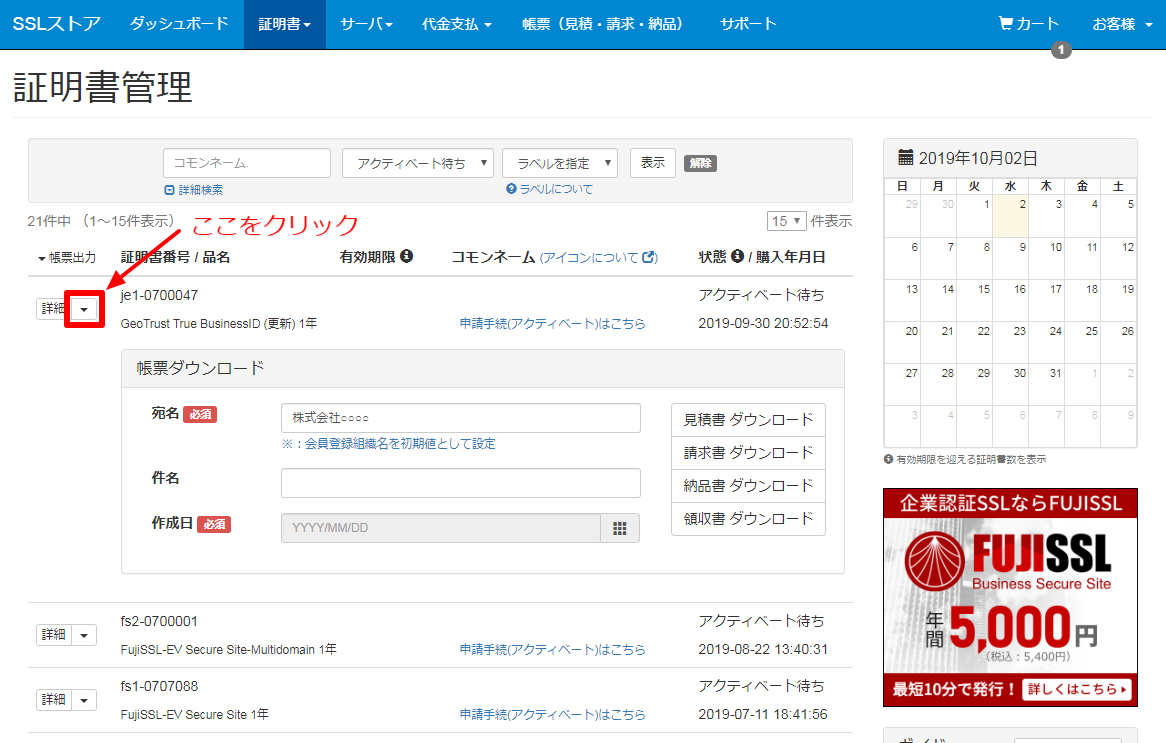Click the 宛名 input field
Image resolution: width=1166 pixels, height=743 pixels.
point(461,418)
